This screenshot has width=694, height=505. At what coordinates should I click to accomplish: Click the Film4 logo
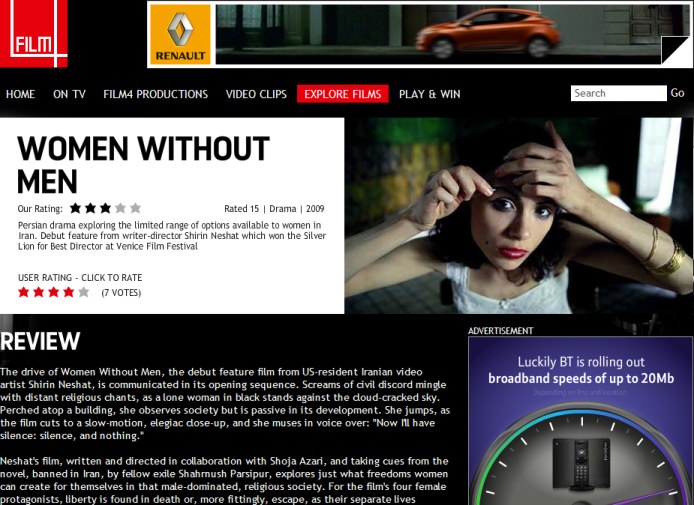point(34,34)
